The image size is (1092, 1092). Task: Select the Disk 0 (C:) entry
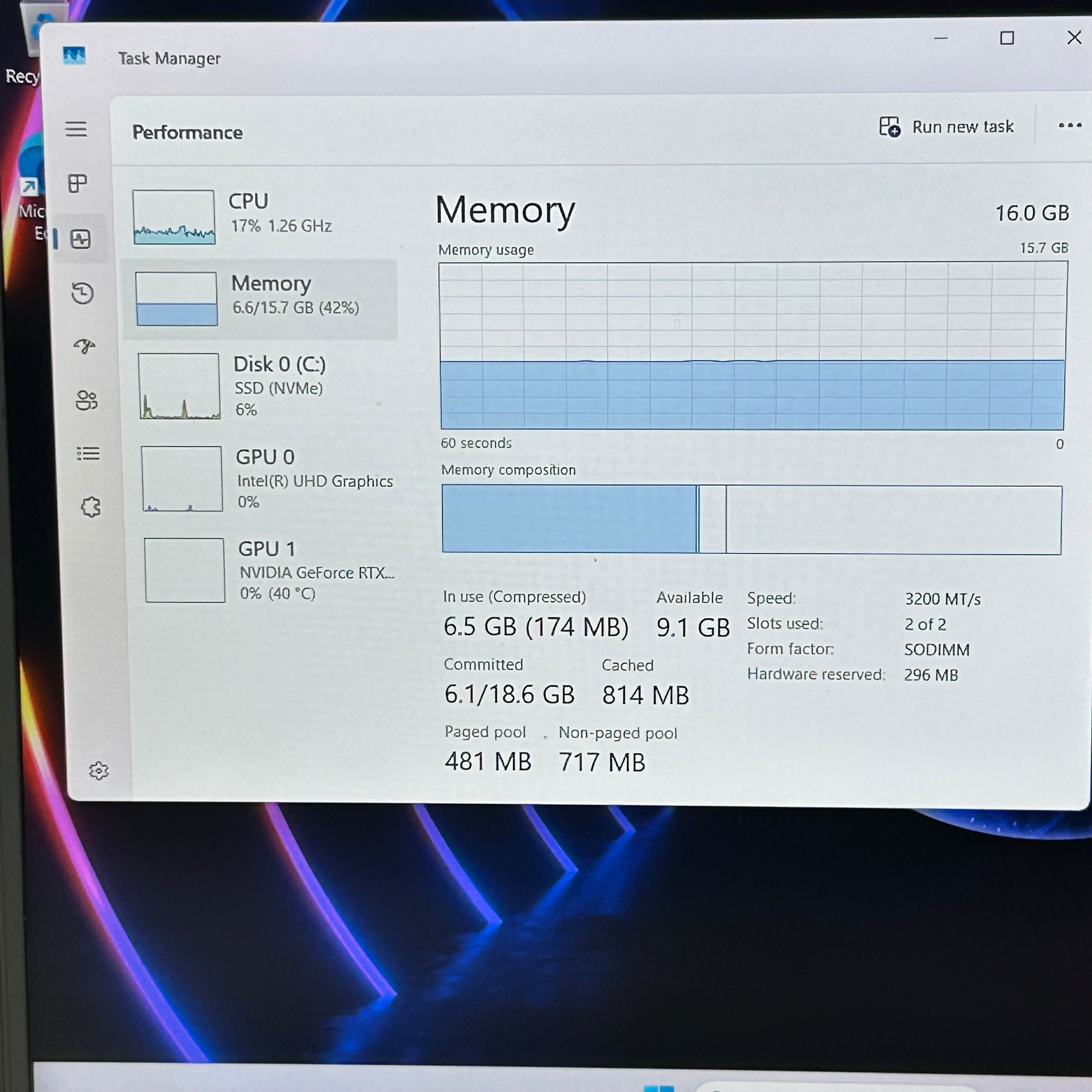pos(263,386)
